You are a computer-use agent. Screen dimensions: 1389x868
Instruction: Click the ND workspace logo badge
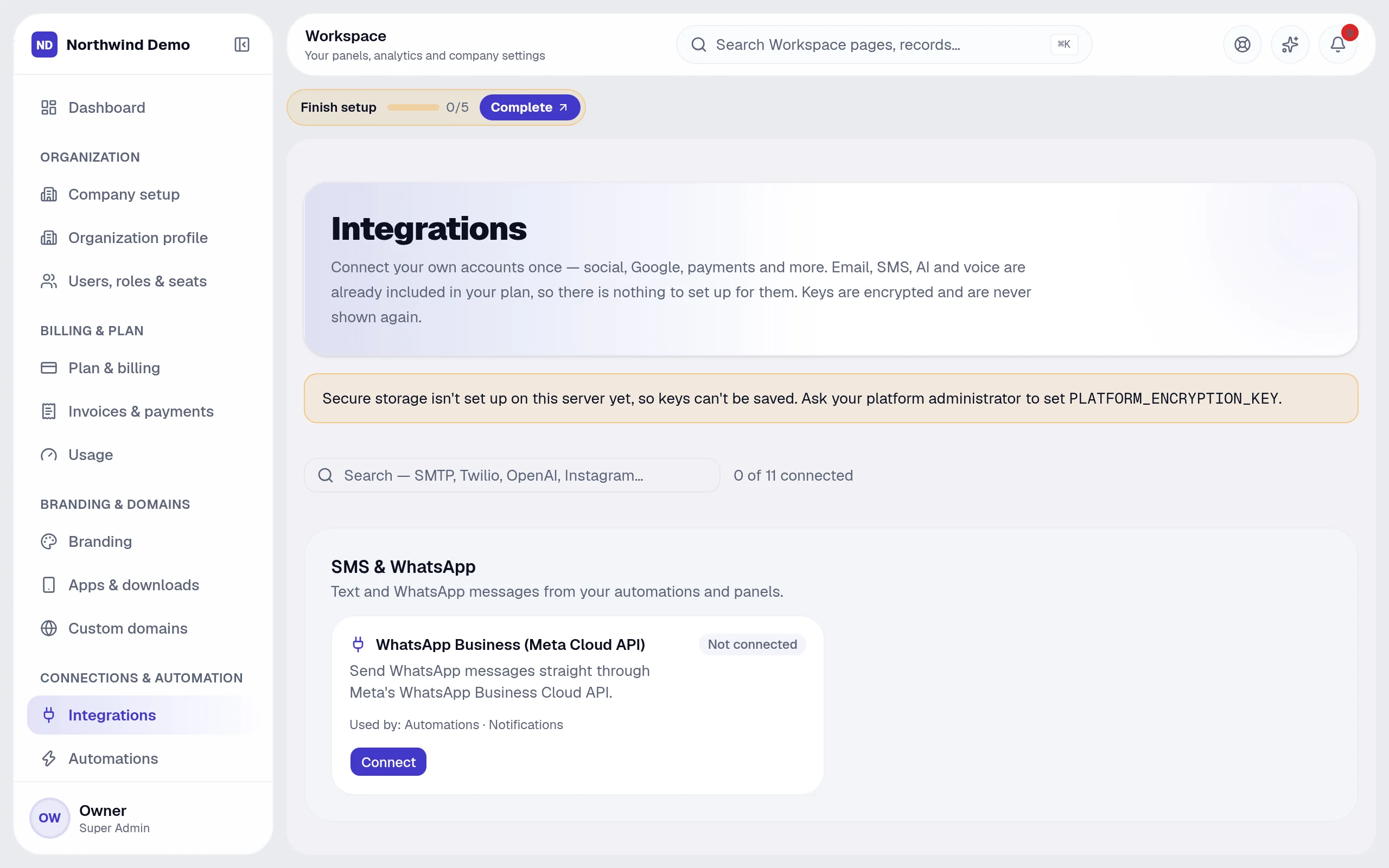pos(44,44)
